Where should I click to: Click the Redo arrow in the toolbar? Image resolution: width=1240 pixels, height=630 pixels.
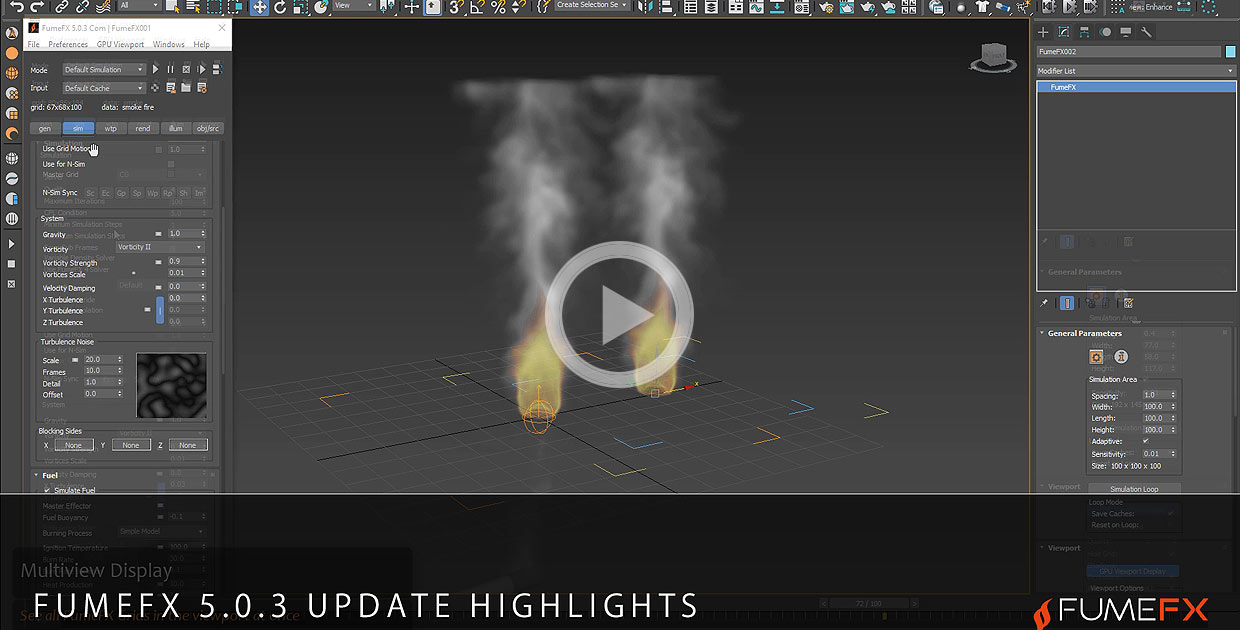tap(38, 7)
